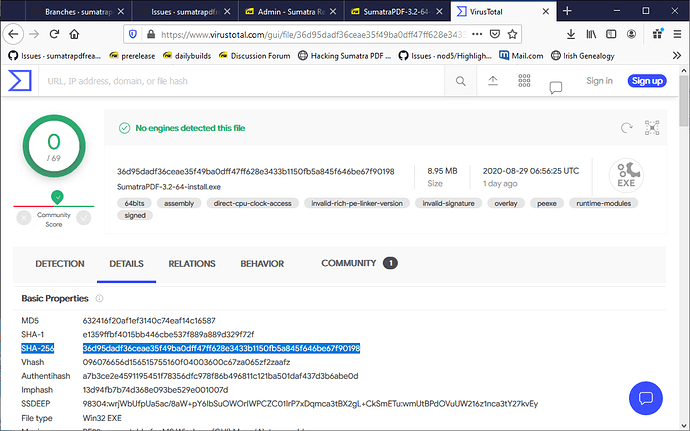Vote positive on community score checkmark
This screenshot has width=690, height=431.
coord(84,217)
